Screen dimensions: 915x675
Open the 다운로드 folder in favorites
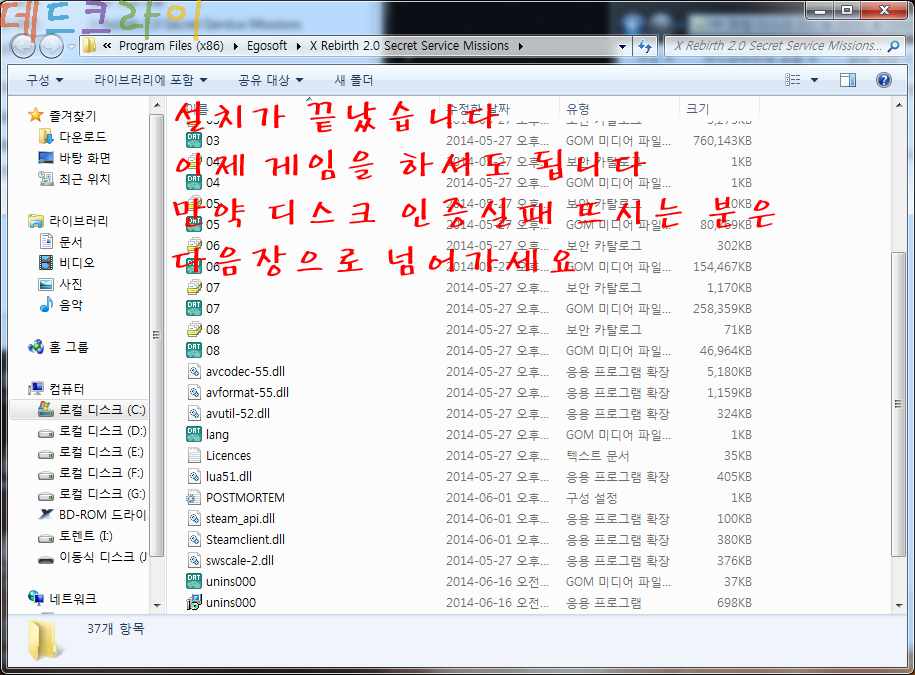pyautogui.click(x=82, y=137)
